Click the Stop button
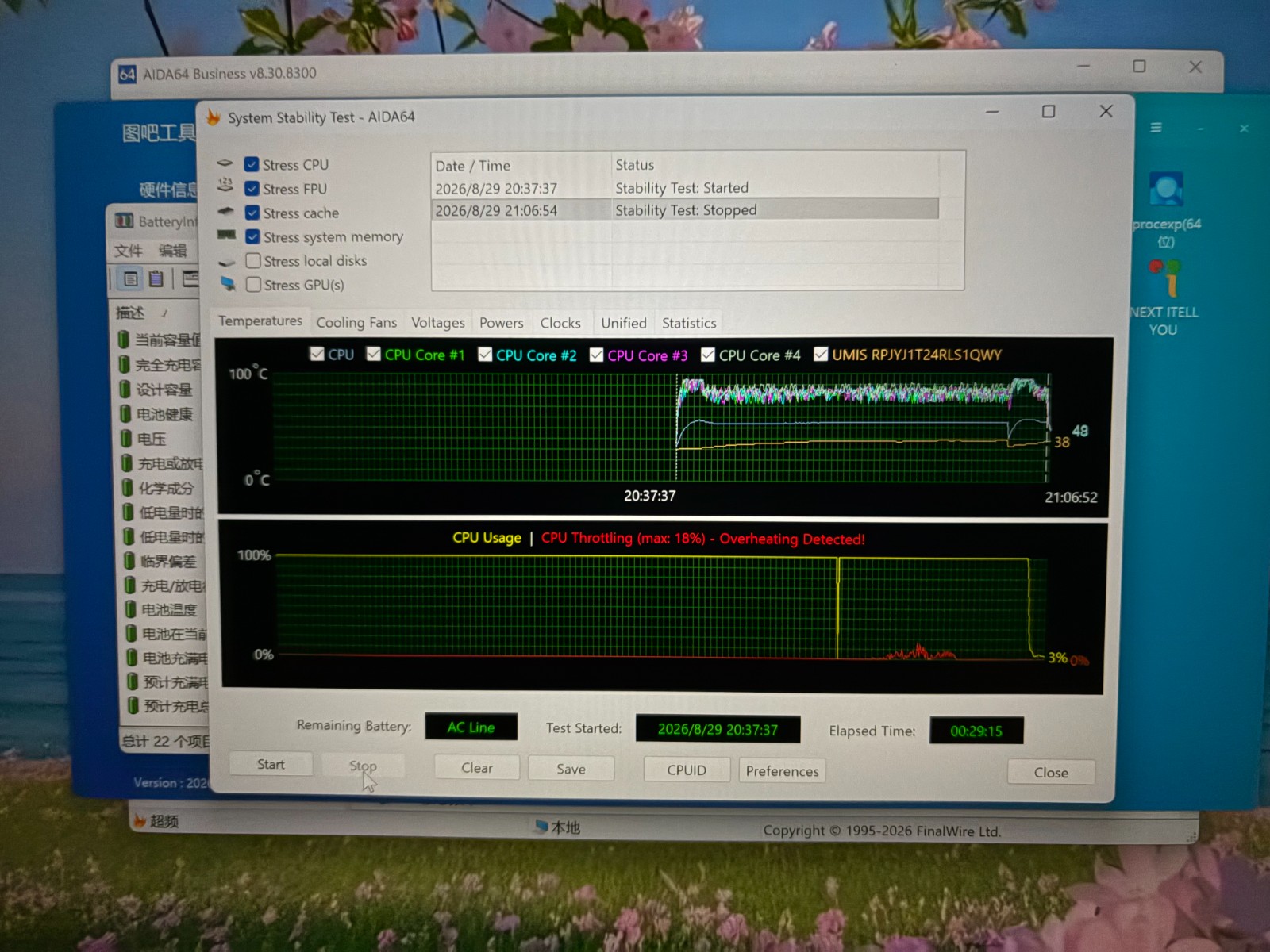Screen dimensions: 1270x952 tap(363, 766)
